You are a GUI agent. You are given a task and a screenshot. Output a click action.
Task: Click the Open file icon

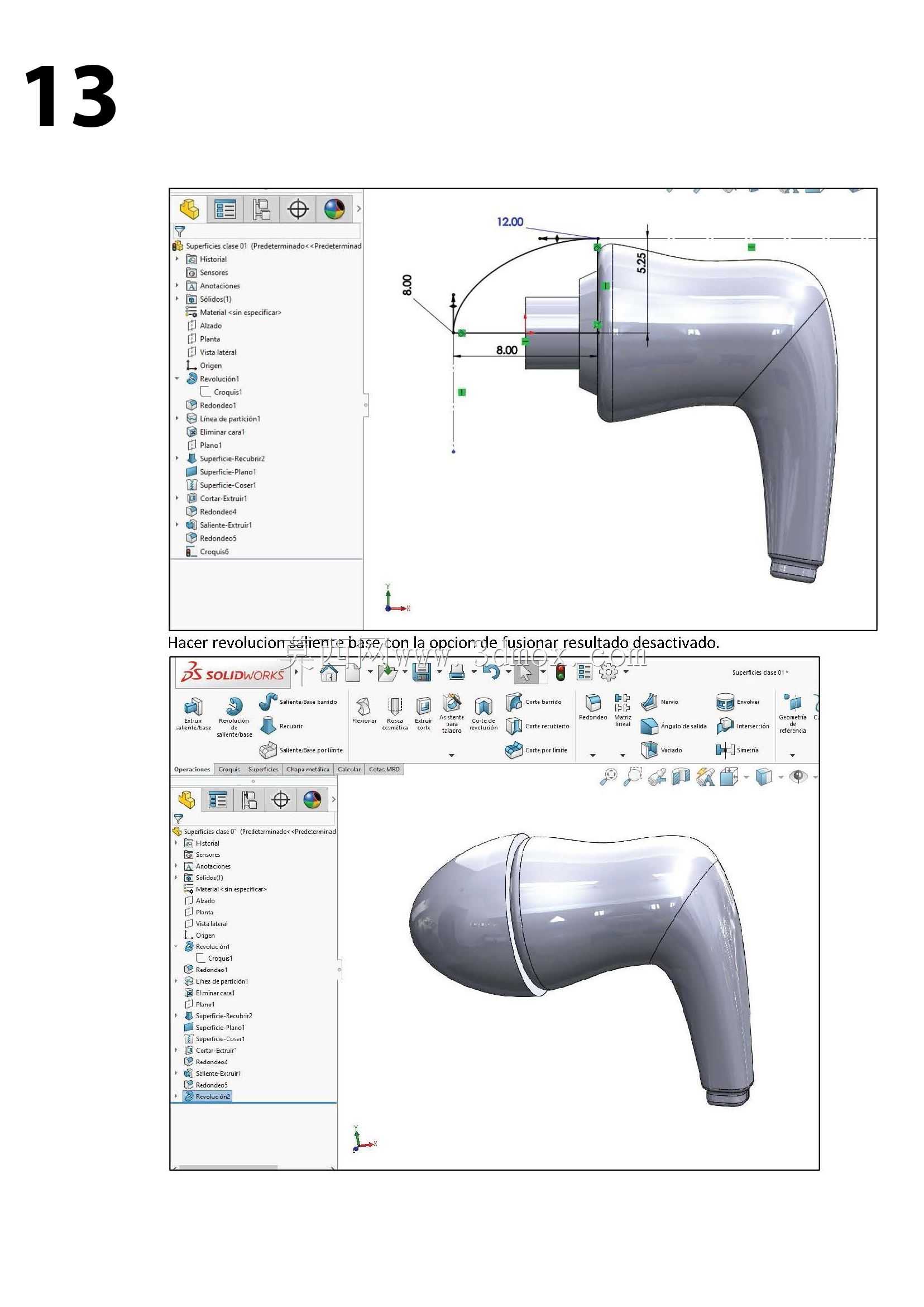[x=387, y=674]
